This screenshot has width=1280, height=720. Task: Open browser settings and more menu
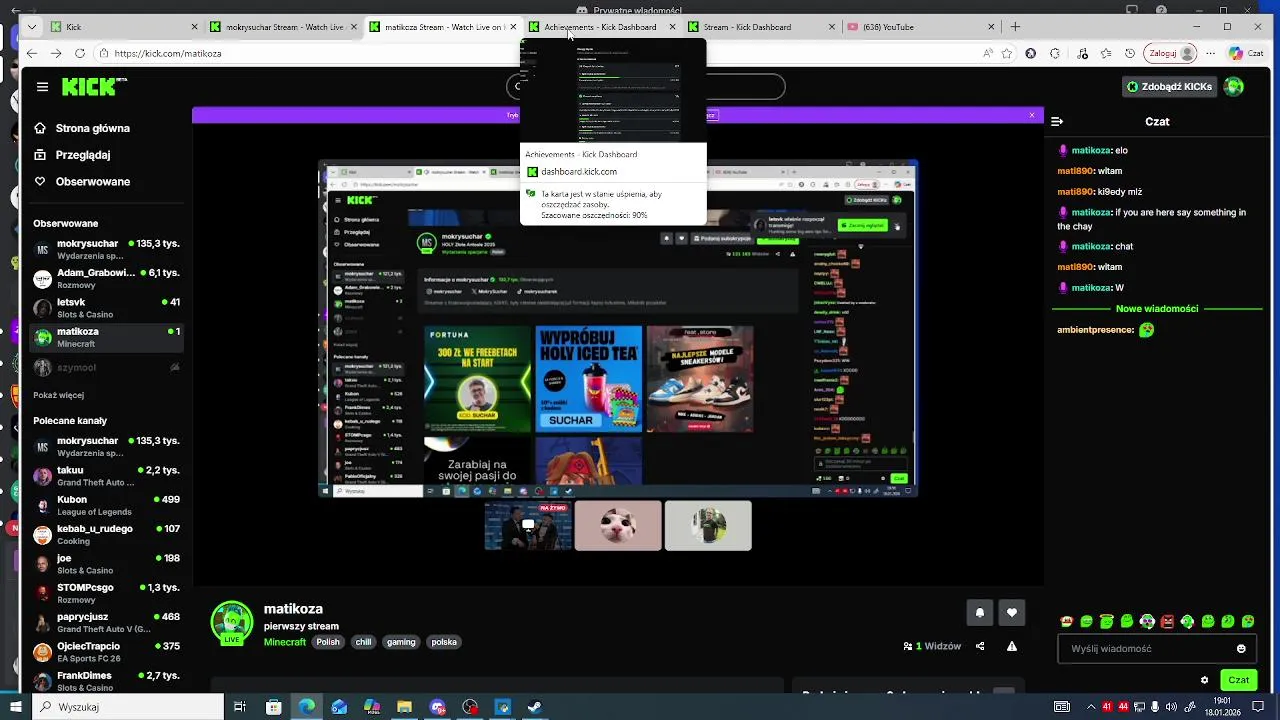point(1211,53)
